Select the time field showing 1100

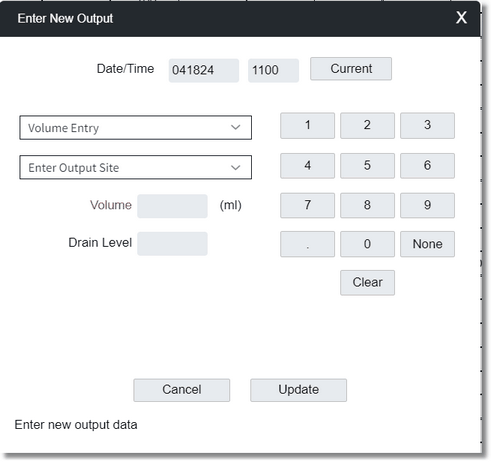pyautogui.click(x=273, y=70)
